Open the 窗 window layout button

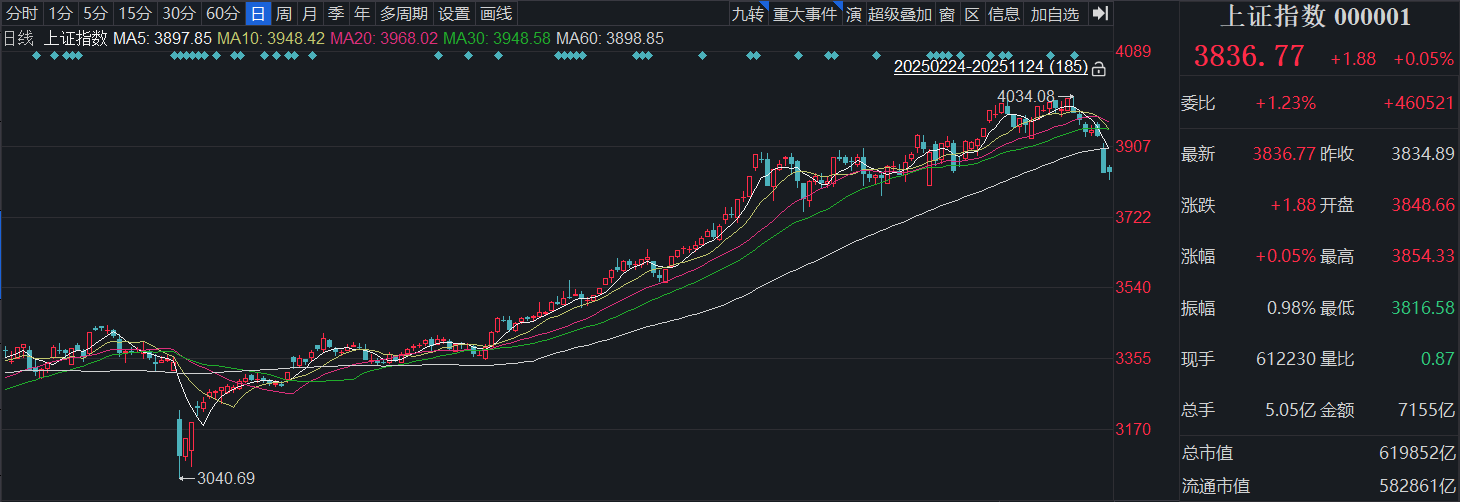pyautogui.click(x=946, y=14)
